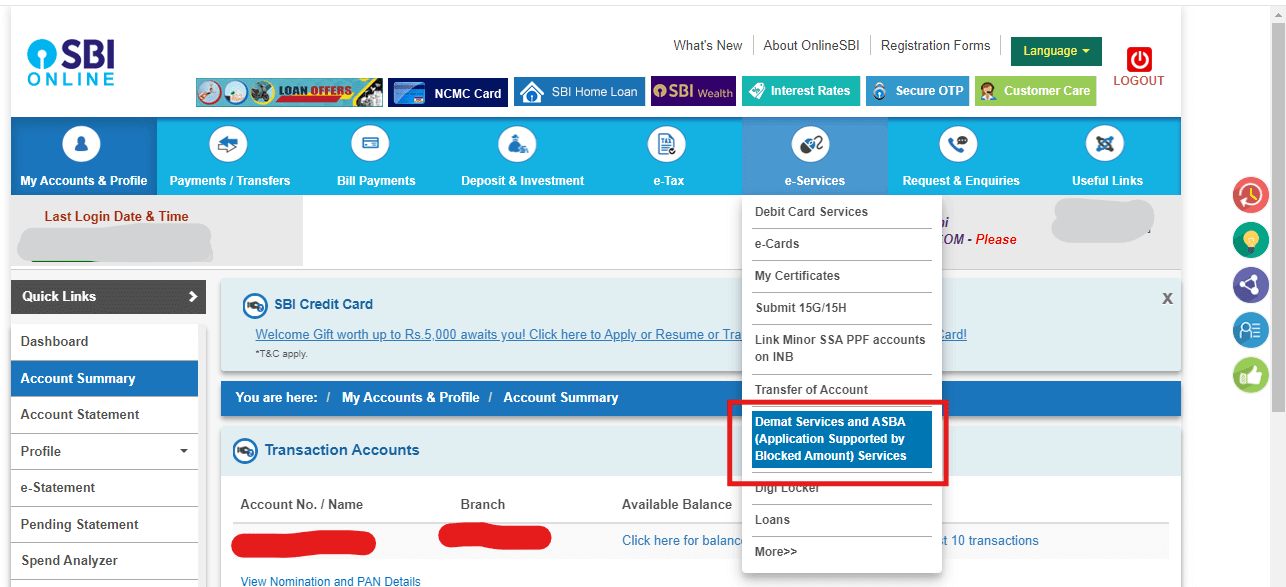Open Bill Payments from the navigation bar

tap(369, 143)
